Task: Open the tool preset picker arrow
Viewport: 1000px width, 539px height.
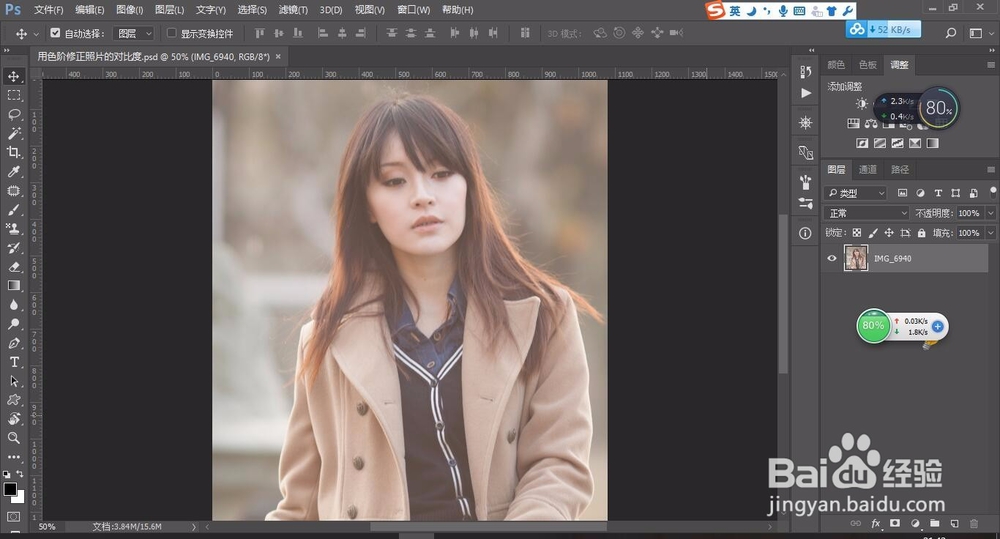Action: click(x=36, y=34)
